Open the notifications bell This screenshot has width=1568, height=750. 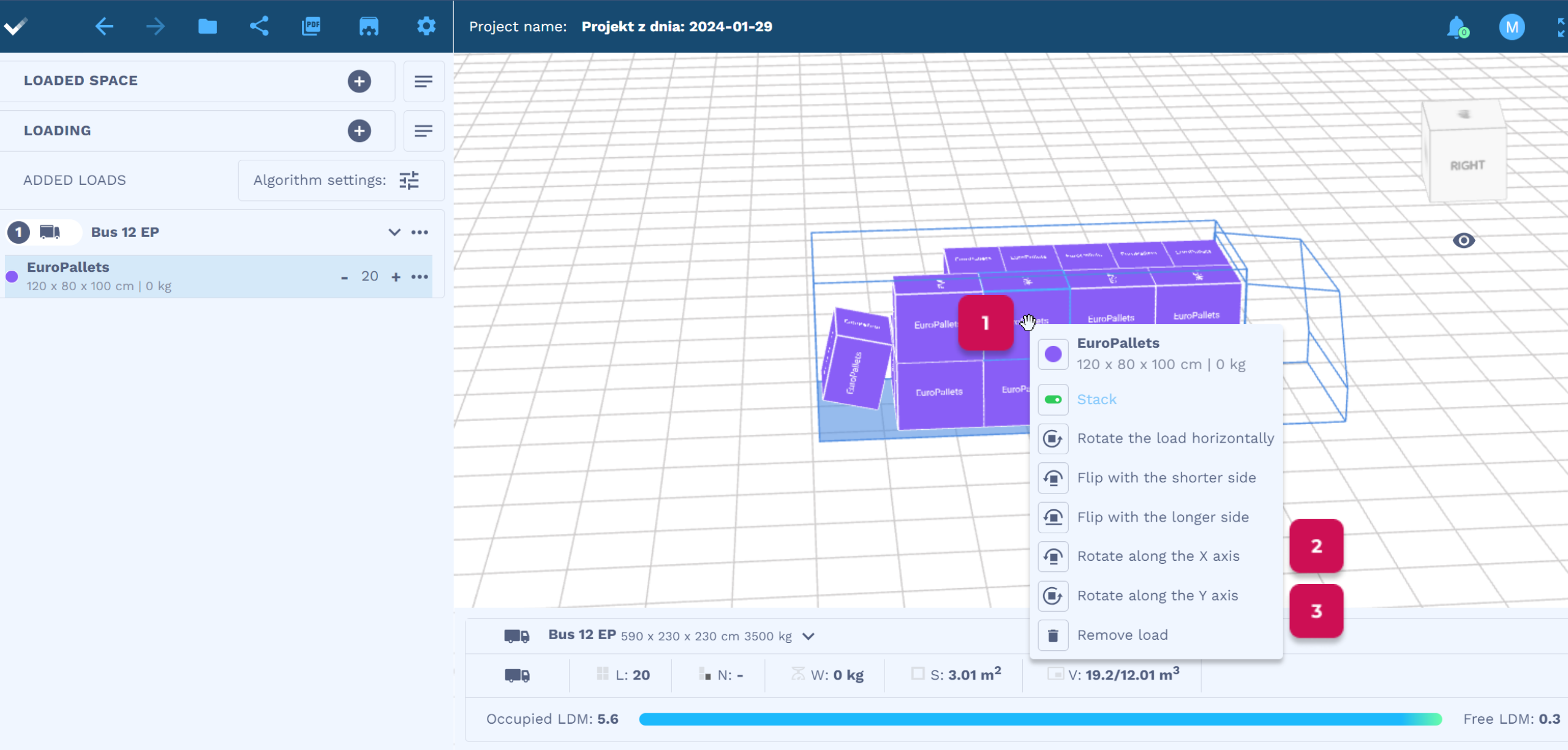(x=1457, y=27)
